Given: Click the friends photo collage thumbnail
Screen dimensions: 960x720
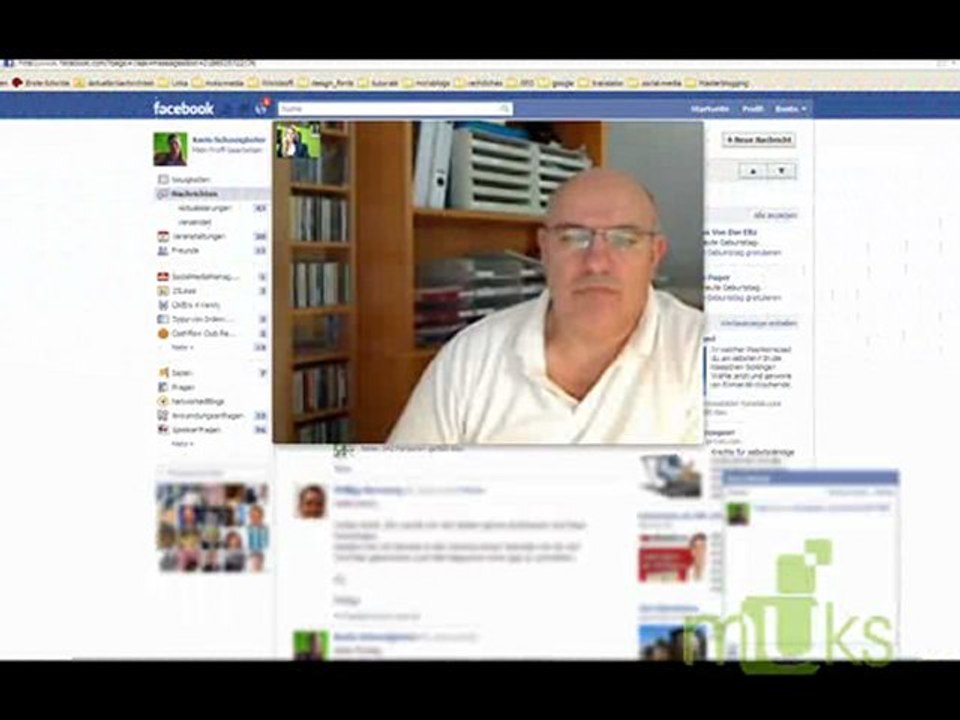Looking at the screenshot, I should point(212,527).
